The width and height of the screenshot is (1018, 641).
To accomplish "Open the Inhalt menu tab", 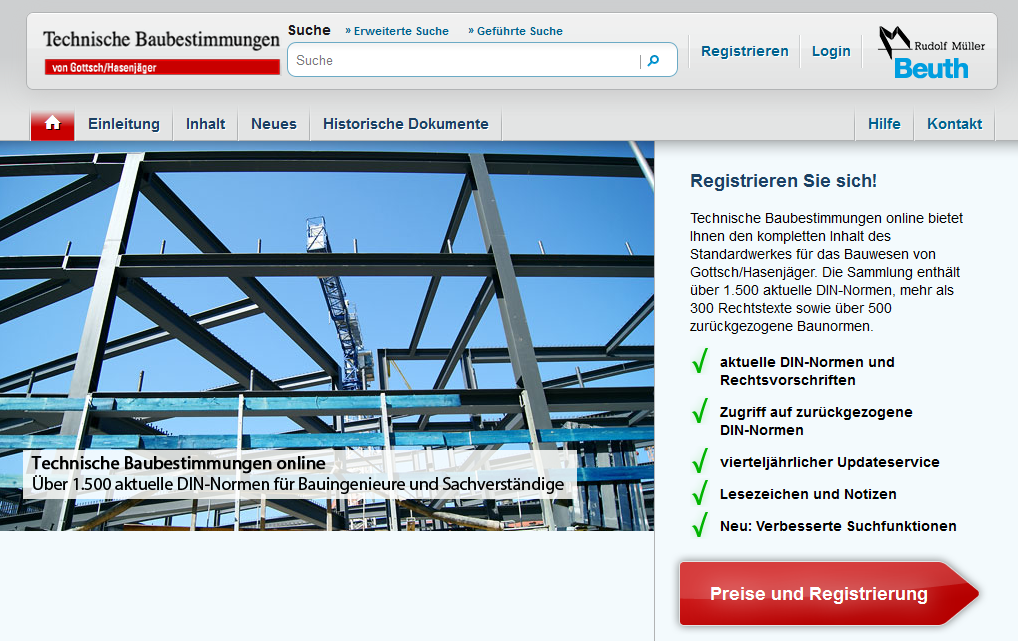I will coord(205,124).
